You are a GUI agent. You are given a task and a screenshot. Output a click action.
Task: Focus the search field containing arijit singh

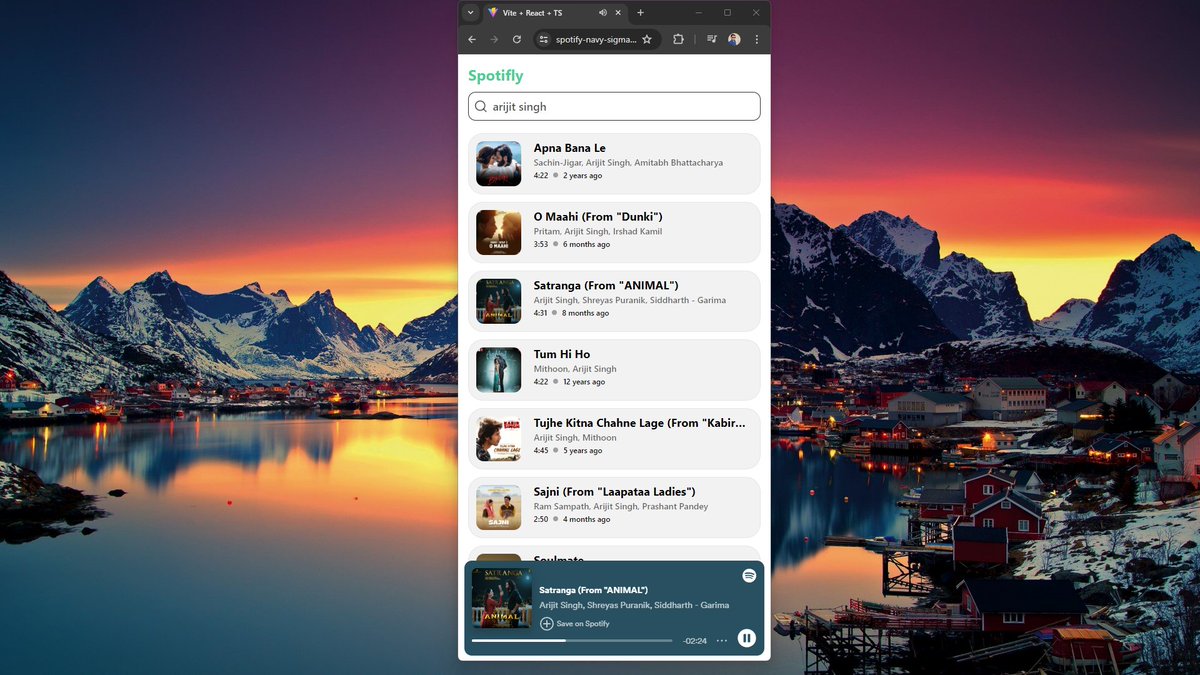tap(614, 106)
